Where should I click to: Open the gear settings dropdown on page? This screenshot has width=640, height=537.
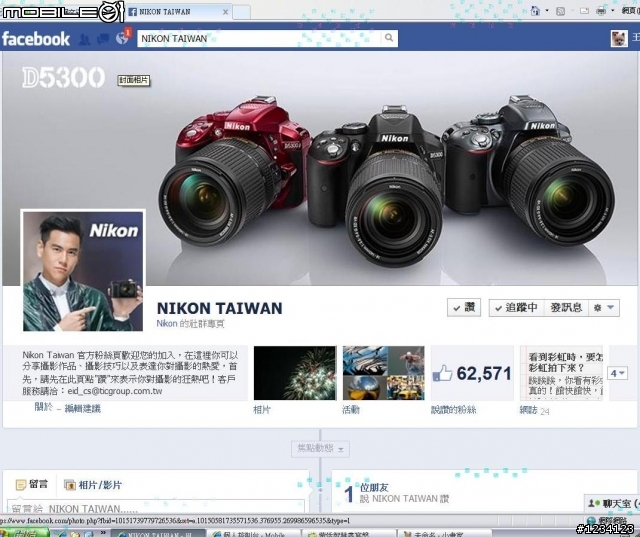604,308
